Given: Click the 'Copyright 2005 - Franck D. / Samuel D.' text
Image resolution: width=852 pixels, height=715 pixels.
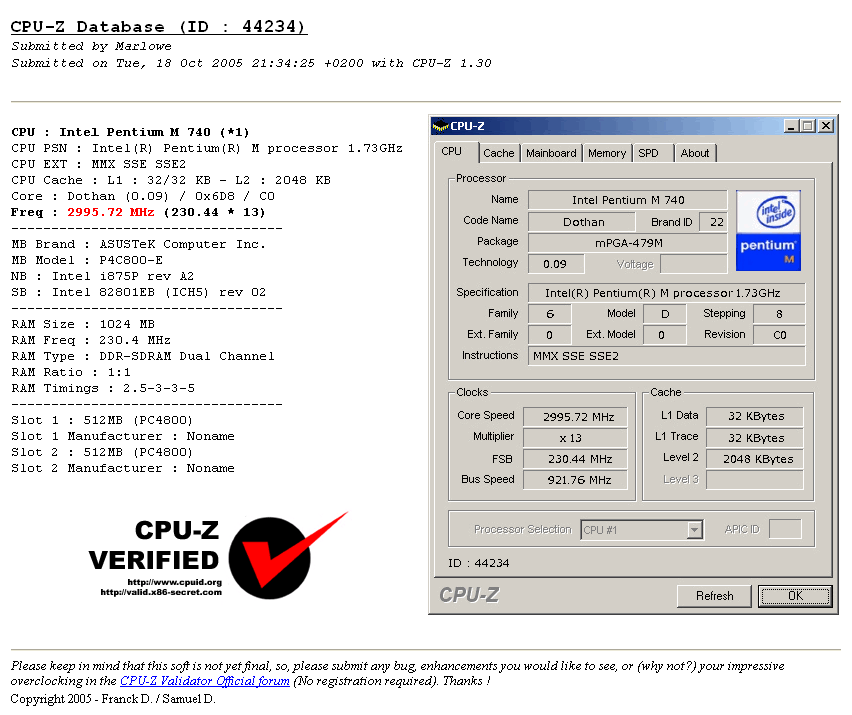Looking at the screenshot, I should (x=113, y=699).
